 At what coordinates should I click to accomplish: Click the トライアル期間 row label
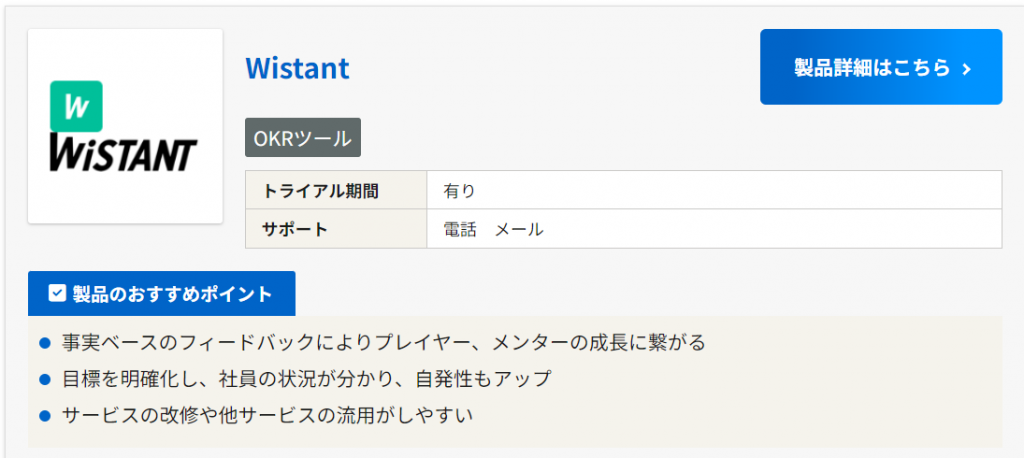[x=320, y=190]
